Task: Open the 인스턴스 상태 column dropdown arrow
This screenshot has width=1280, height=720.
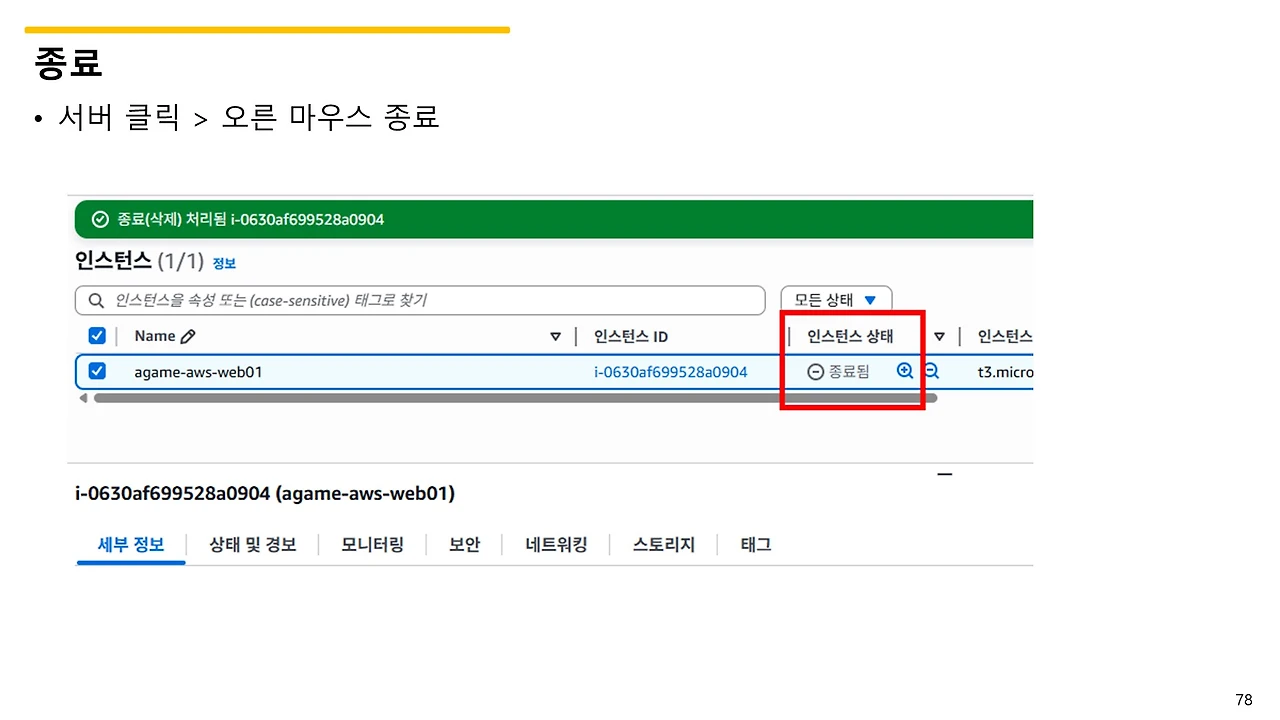Action: pos(938,336)
